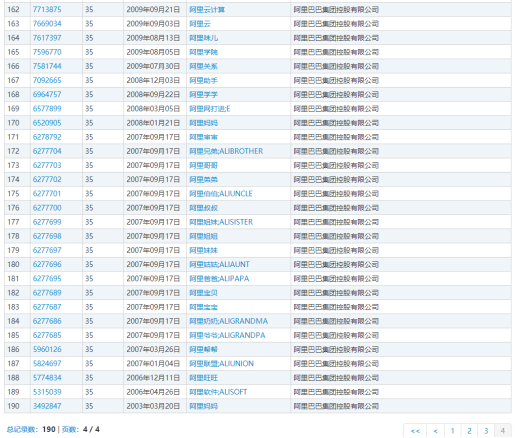Jump to page 2 in pagination
Viewport: 519px width, 438px height.
[469, 431]
